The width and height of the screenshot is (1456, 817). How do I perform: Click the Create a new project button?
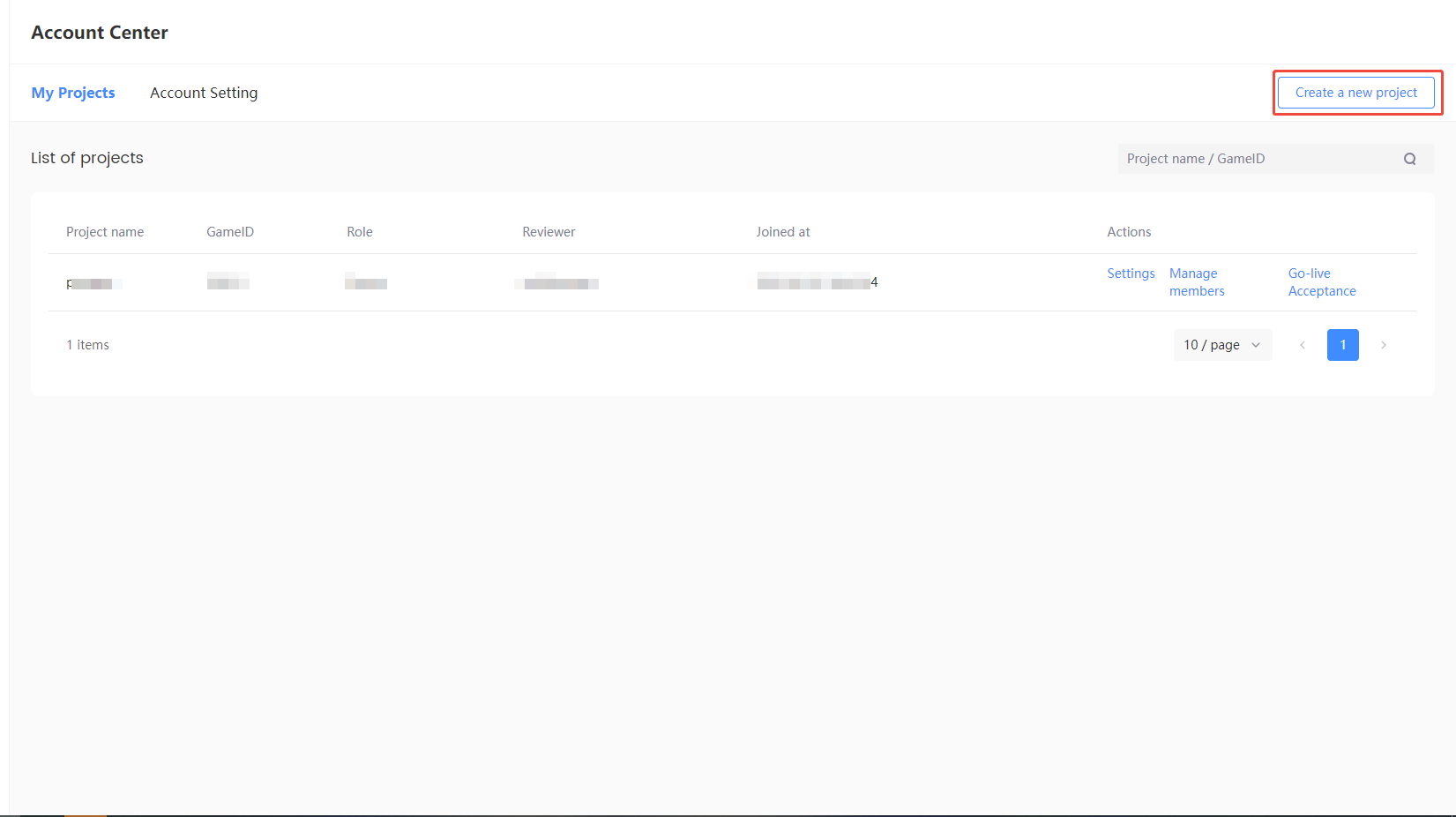tap(1355, 93)
